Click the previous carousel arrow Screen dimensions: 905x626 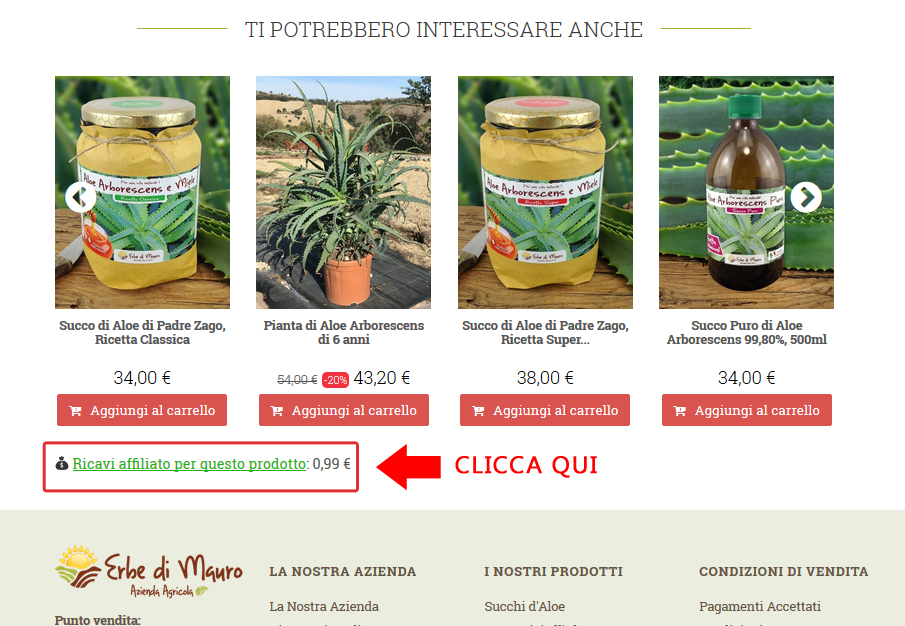(x=81, y=197)
